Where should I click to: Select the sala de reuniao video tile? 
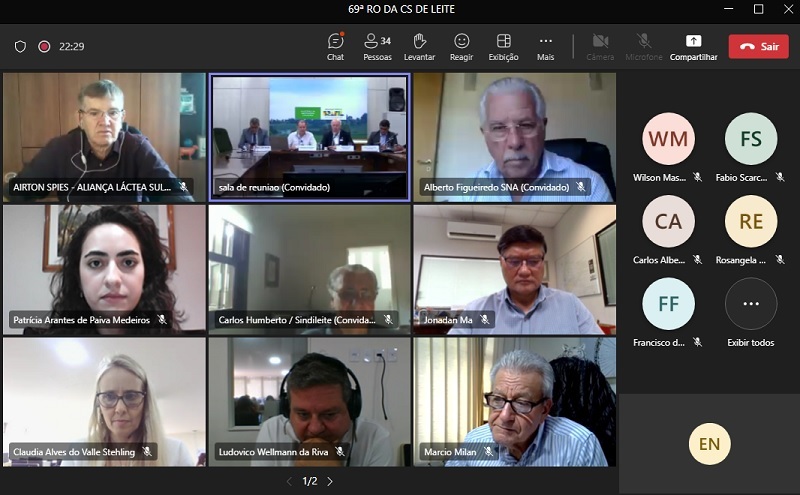pos(309,137)
